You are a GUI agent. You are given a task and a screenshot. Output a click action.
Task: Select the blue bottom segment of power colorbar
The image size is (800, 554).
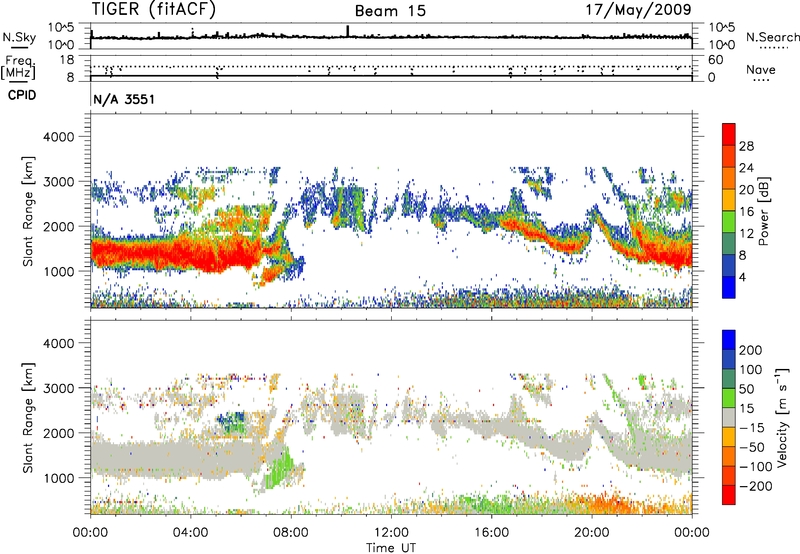tap(729, 287)
